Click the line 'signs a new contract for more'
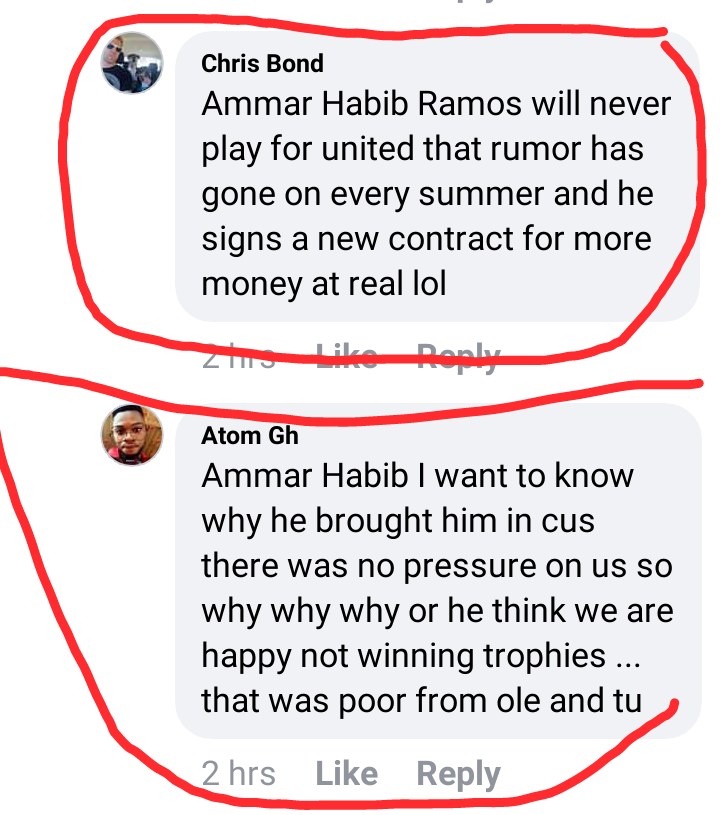Viewport: 720px width, 815px height. [x=426, y=239]
